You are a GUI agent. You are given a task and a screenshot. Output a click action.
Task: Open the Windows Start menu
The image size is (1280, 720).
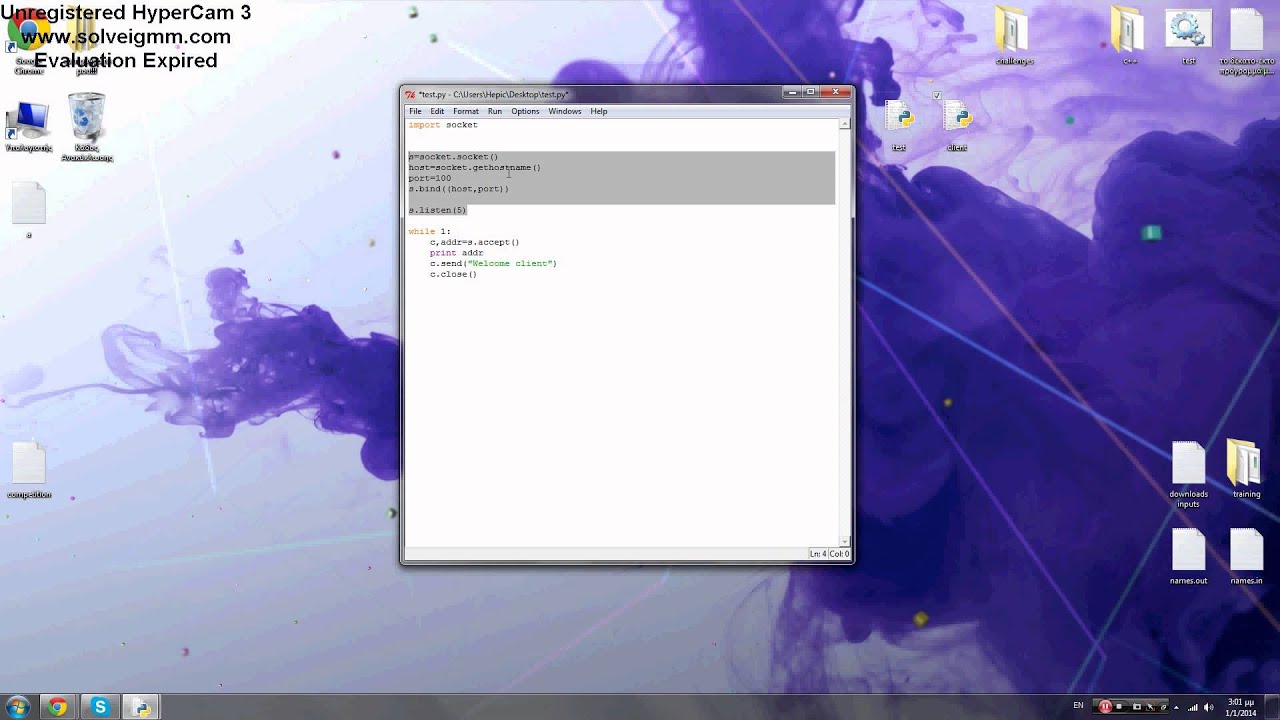click(17, 707)
